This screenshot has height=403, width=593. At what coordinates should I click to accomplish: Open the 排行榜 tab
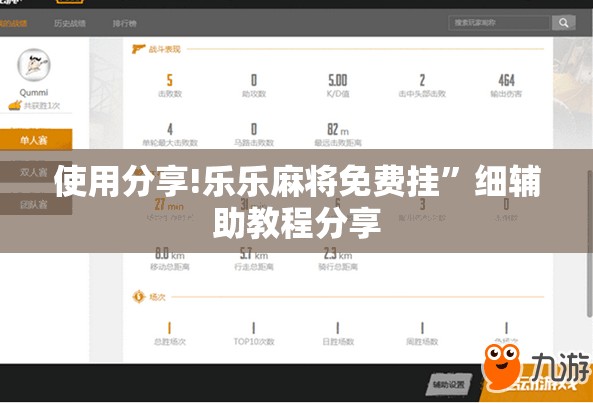click(124, 23)
